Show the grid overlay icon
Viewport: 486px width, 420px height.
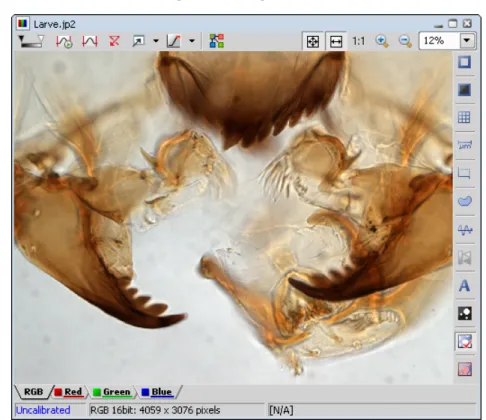[x=464, y=117]
